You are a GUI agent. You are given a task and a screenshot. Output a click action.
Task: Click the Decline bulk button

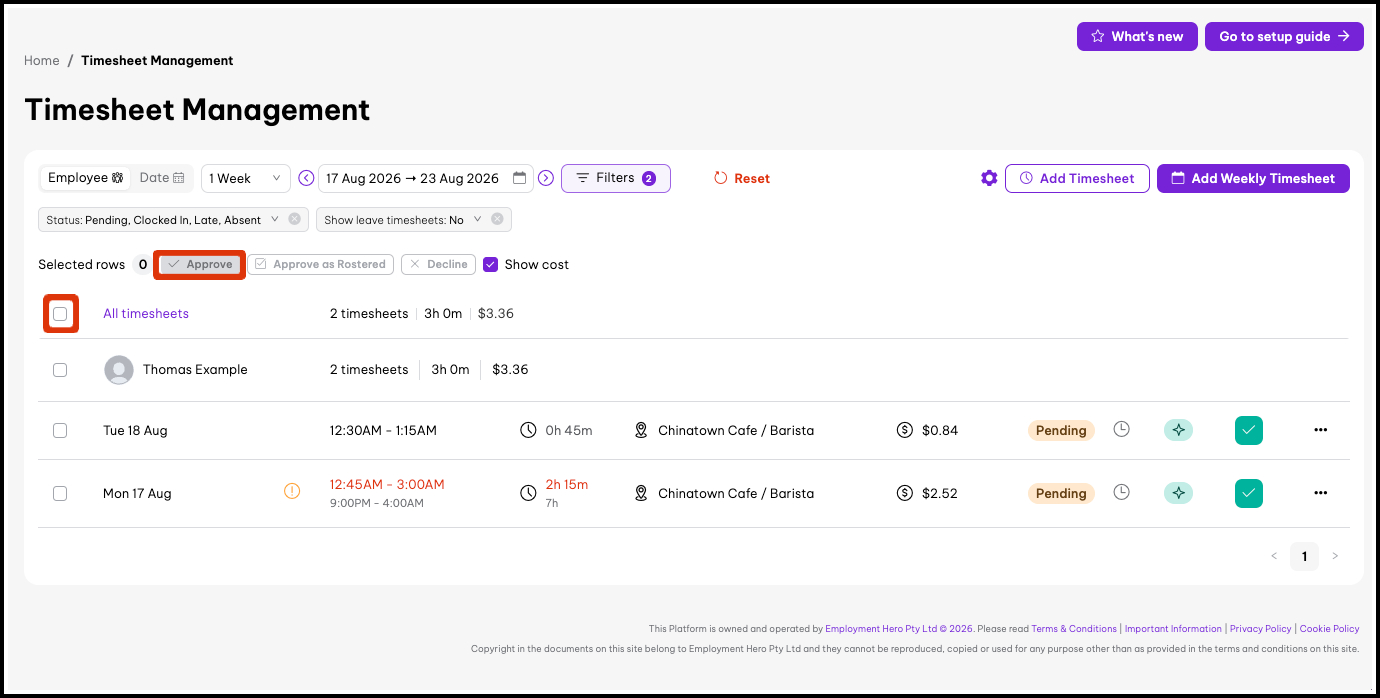tap(438, 264)
